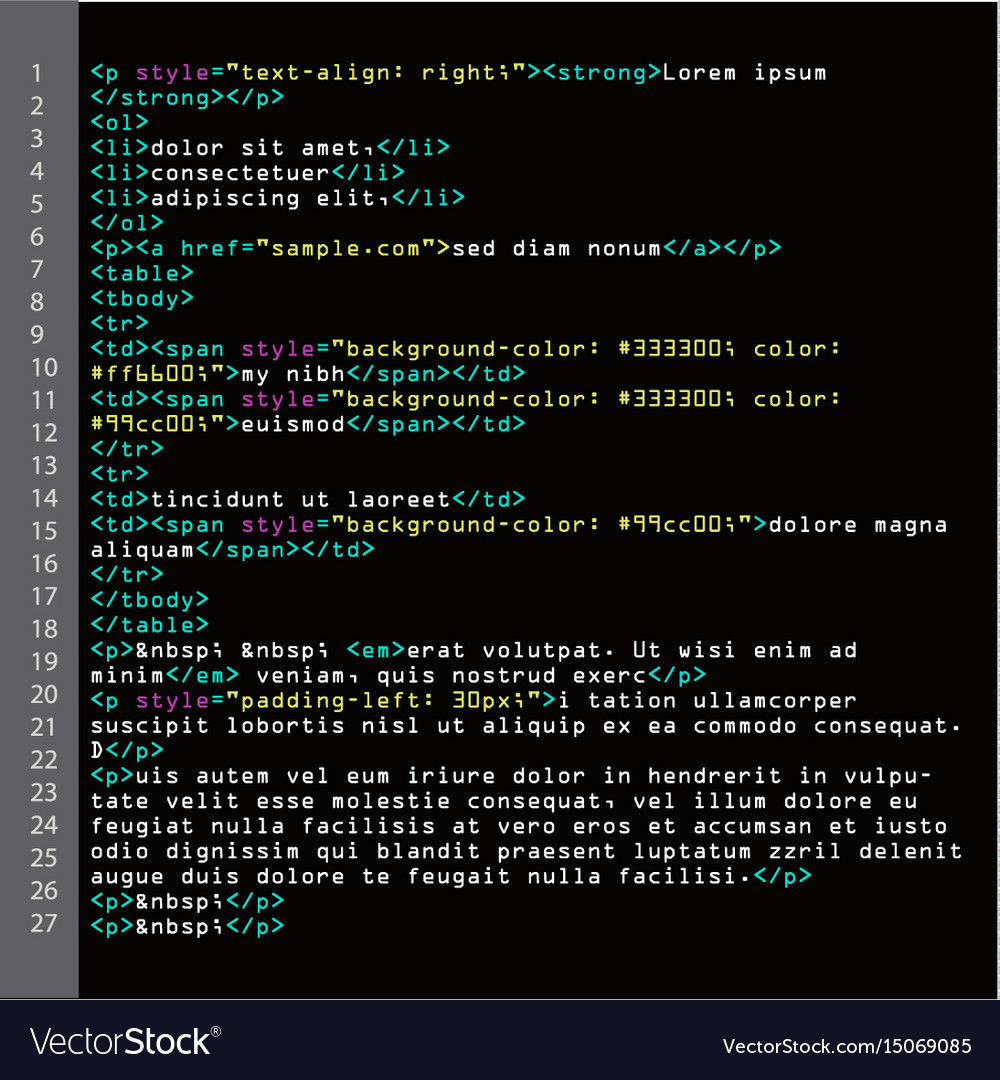
Task: Click the opening "<table>" tag
Action: [143, 273]
